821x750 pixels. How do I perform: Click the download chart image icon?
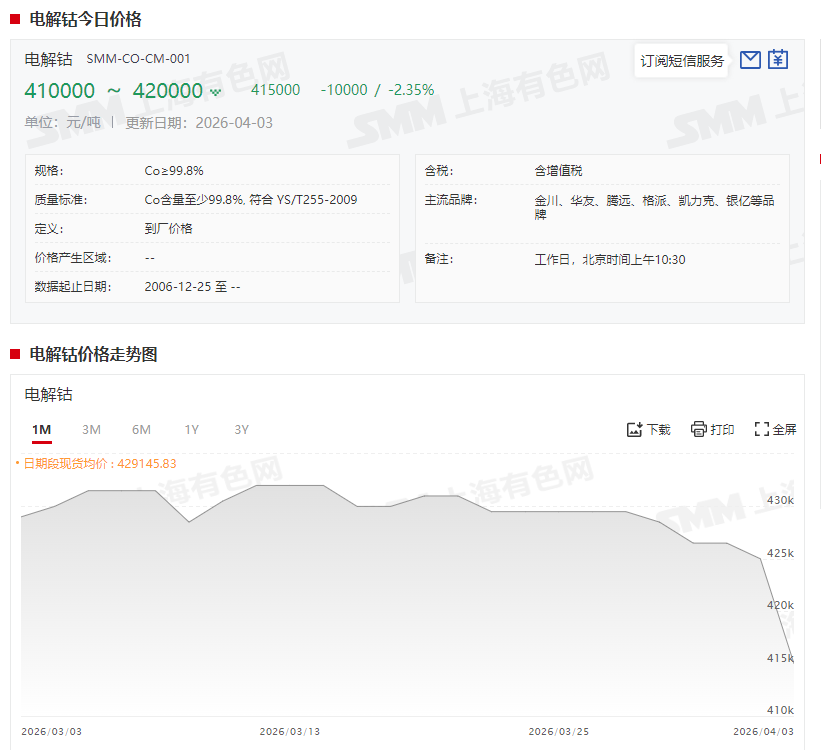click(x=634, y=429)
